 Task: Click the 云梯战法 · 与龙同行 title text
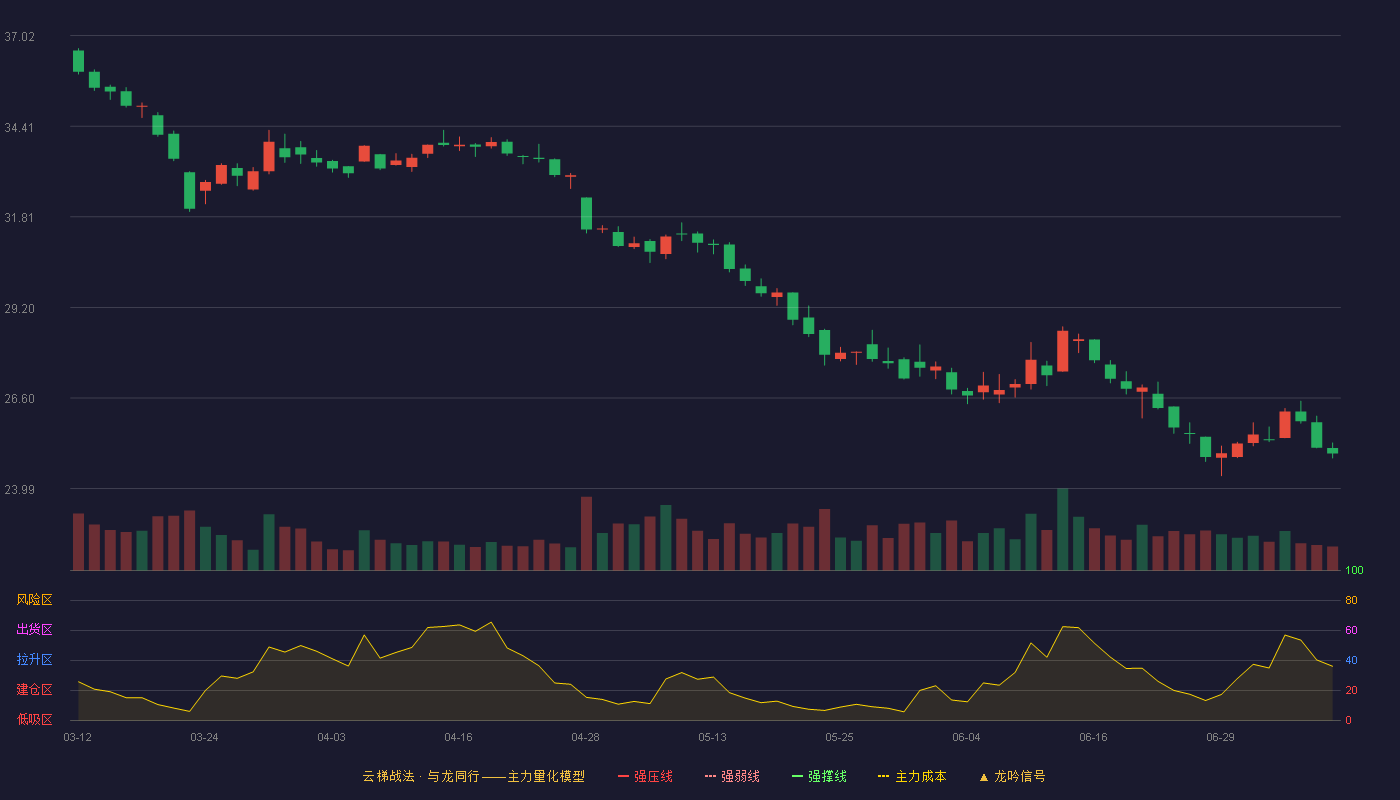pyautogui.click(x=421, y=776)
